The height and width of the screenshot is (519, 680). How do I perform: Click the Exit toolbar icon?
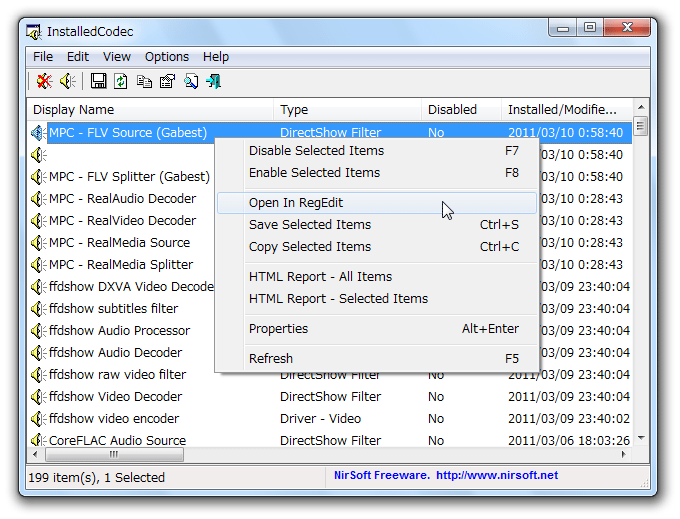(214, 81)
